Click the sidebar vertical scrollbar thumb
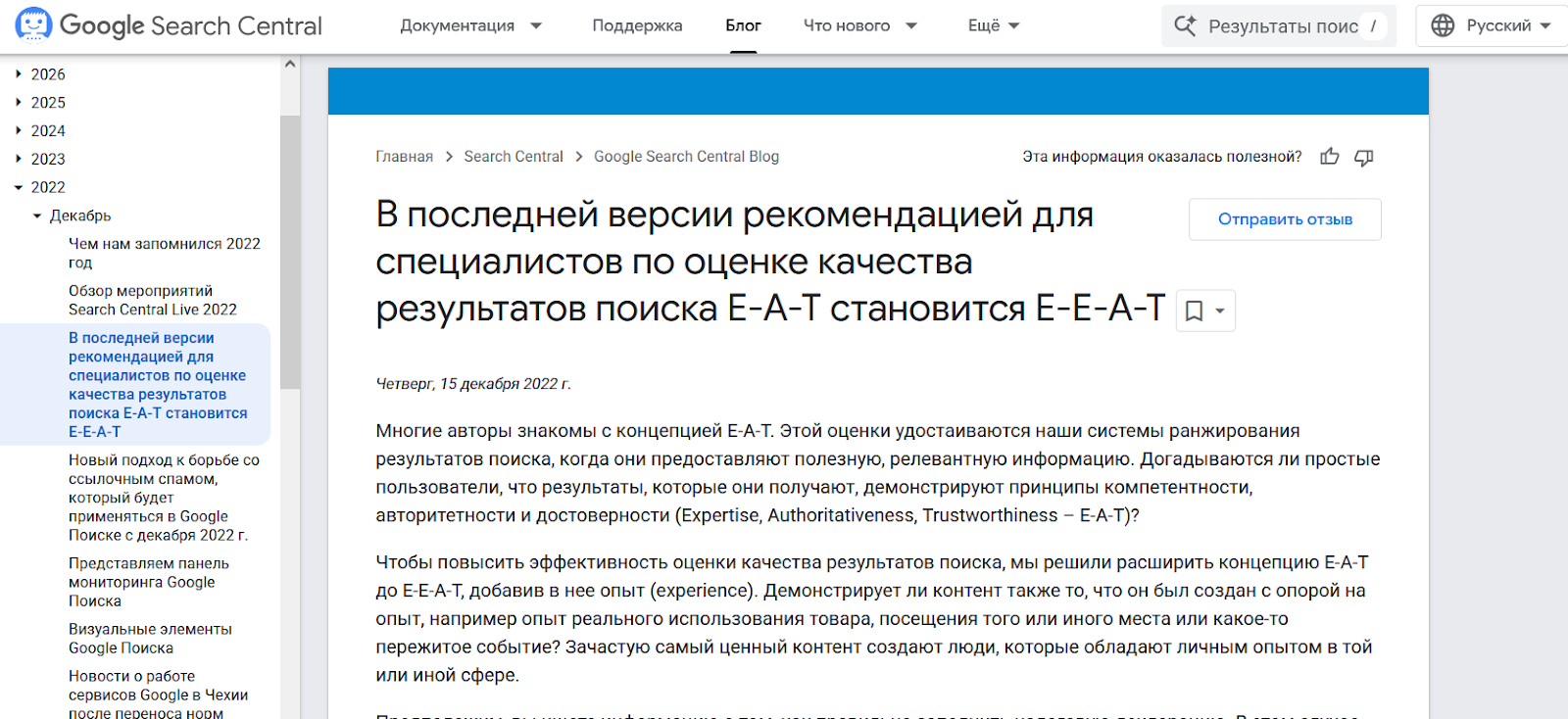The width and height of the screenshot is (1568, 719). coord(290,253)
